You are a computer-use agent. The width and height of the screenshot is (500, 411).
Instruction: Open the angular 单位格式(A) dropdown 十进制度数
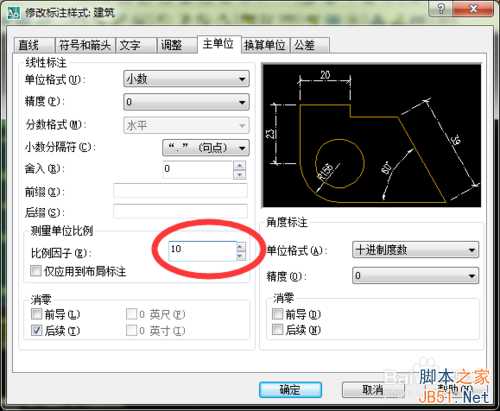[x=415, y=250]
